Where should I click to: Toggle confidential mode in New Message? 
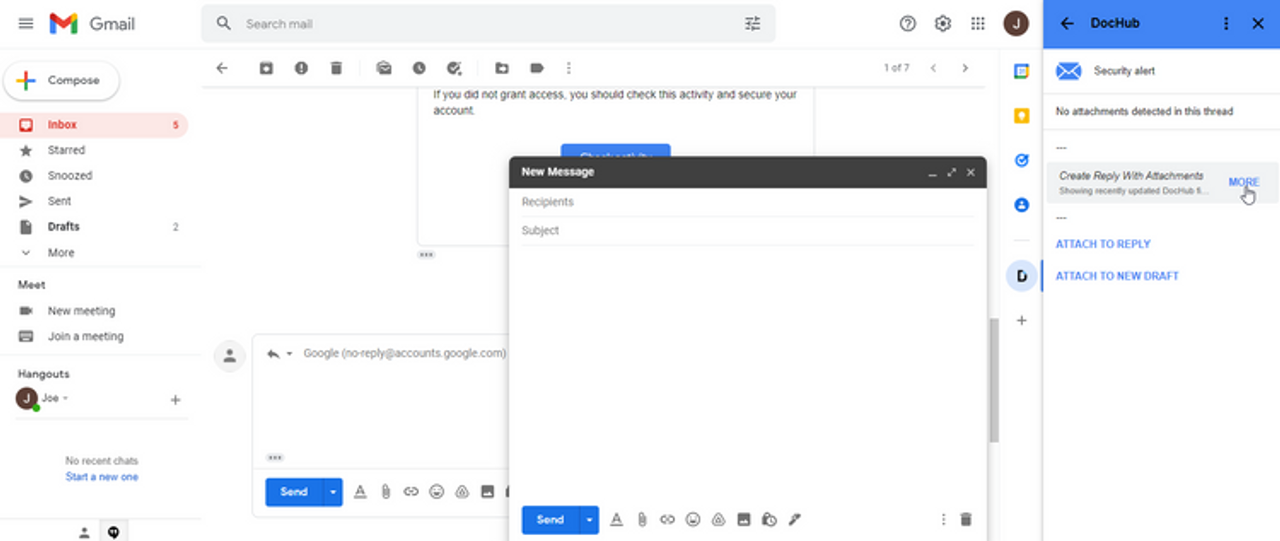769,520
